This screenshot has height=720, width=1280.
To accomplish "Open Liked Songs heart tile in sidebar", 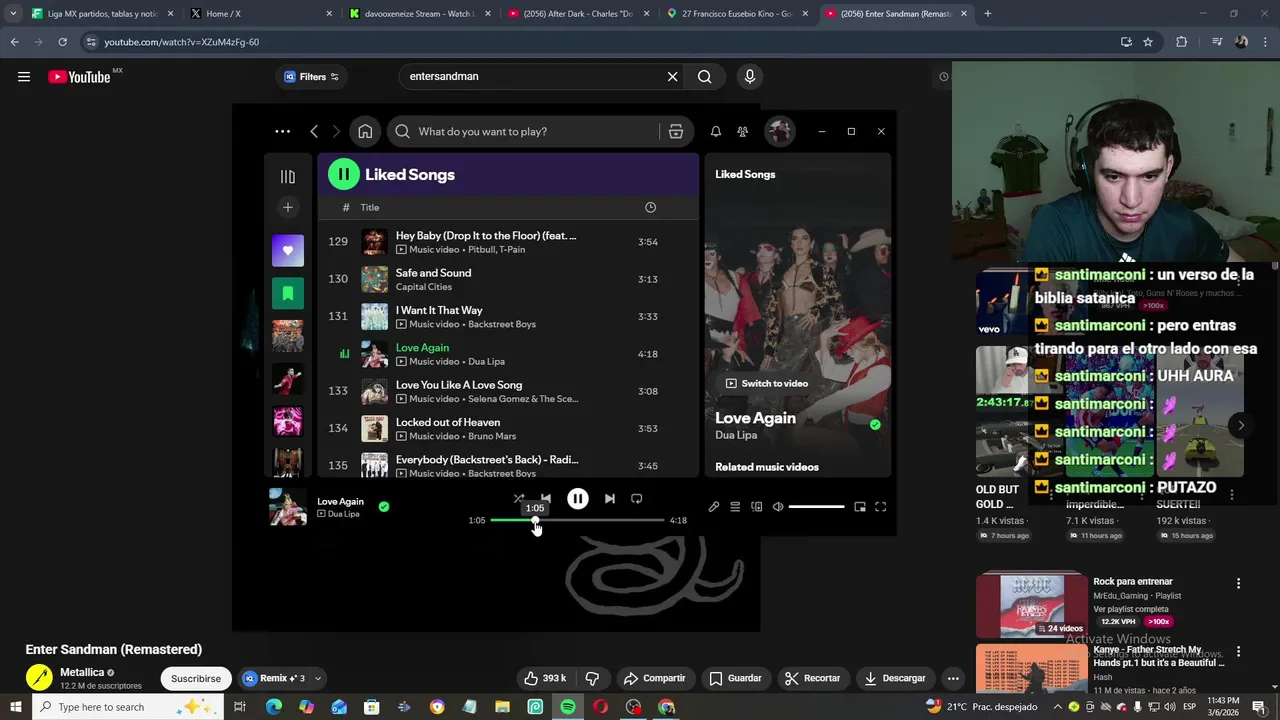I will (288, 251).
